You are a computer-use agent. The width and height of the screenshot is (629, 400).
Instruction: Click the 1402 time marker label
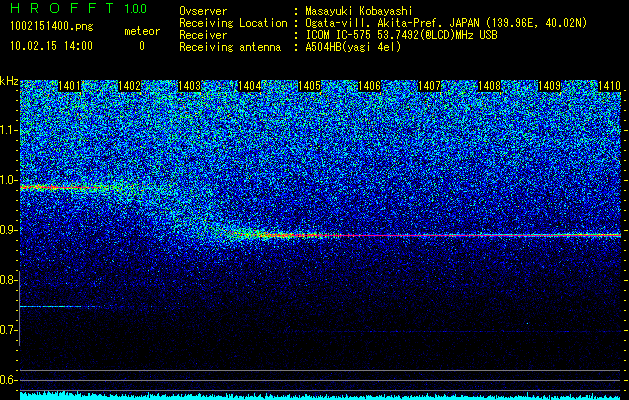[130, 86]
